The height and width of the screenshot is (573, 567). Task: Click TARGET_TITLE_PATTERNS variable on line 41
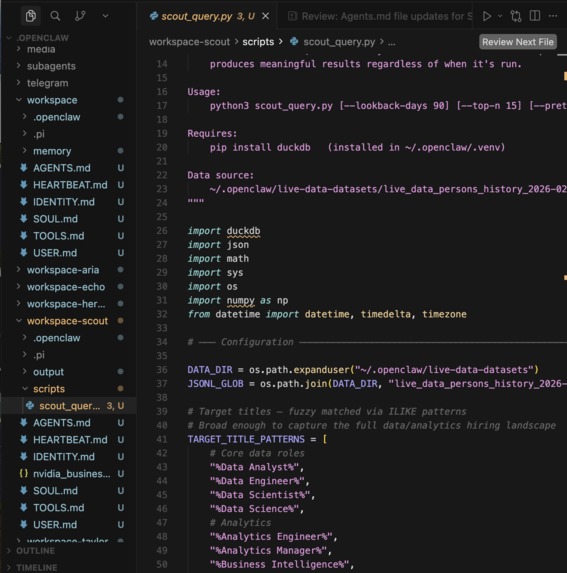[x=246, y=439]
